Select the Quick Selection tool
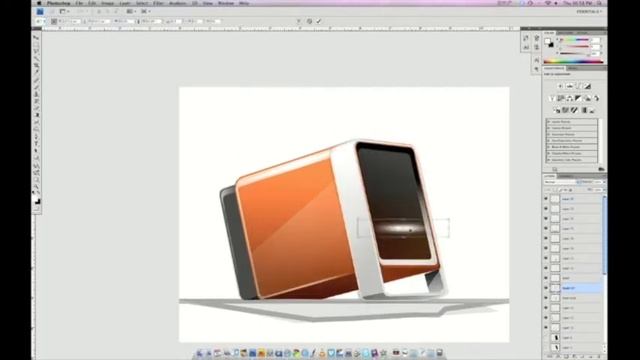 36,58
